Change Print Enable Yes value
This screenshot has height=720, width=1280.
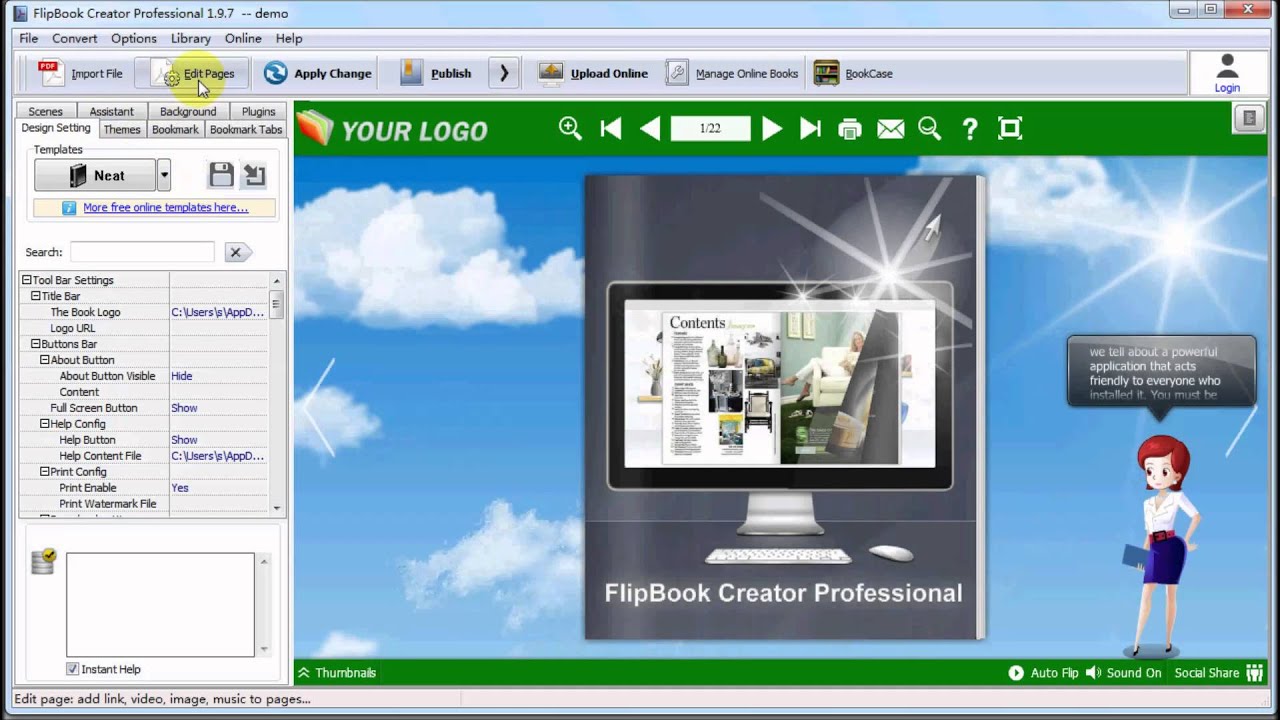(218, 488)
